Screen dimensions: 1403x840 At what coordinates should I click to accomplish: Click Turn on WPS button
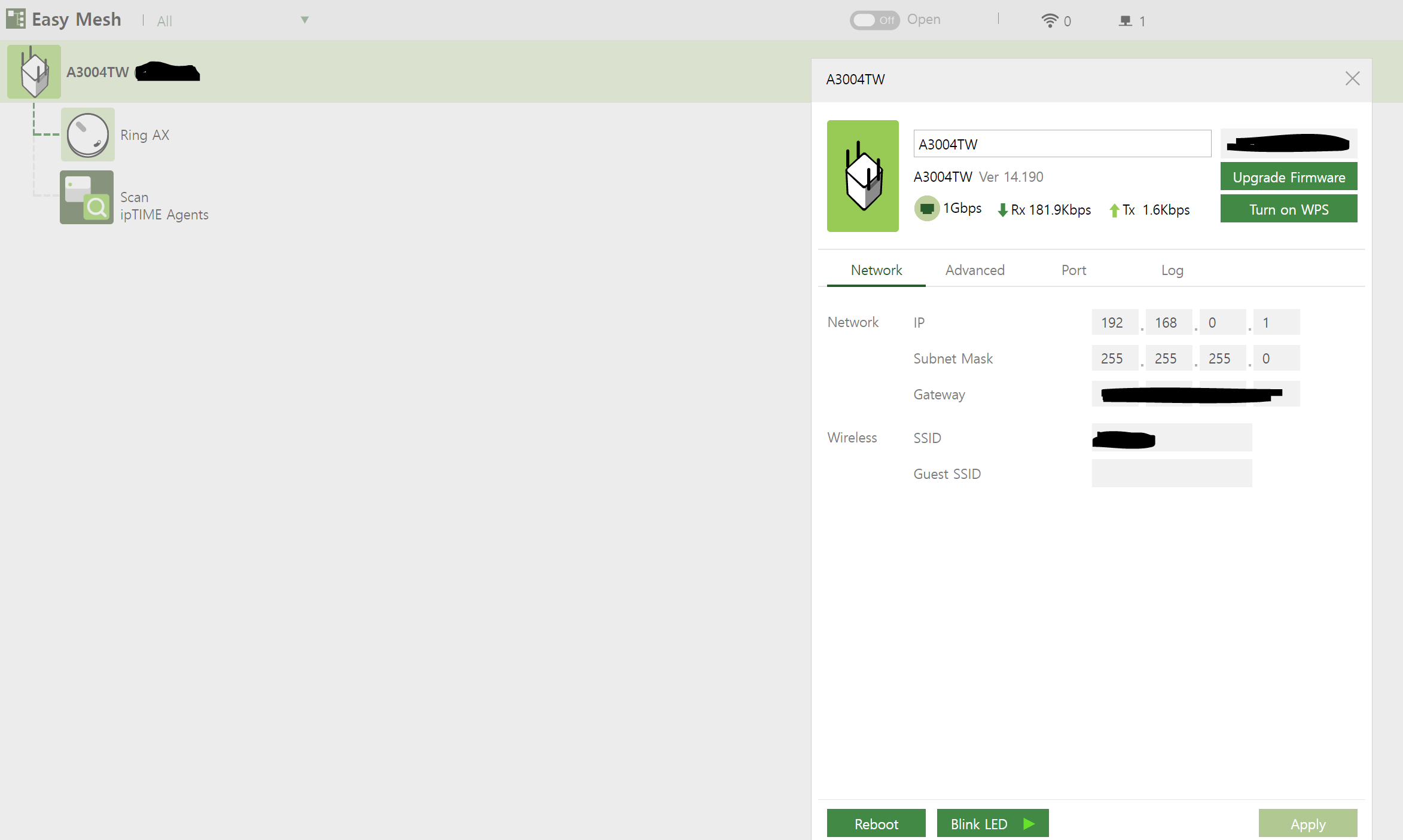click(x=1288, y=209)
